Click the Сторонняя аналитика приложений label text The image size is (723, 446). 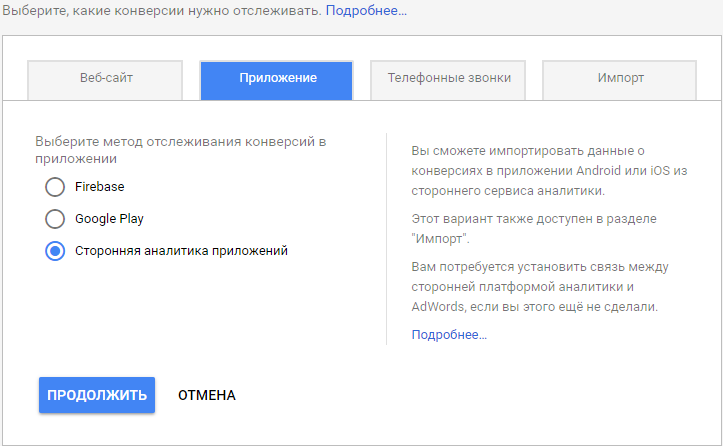(x=181, y=251)
